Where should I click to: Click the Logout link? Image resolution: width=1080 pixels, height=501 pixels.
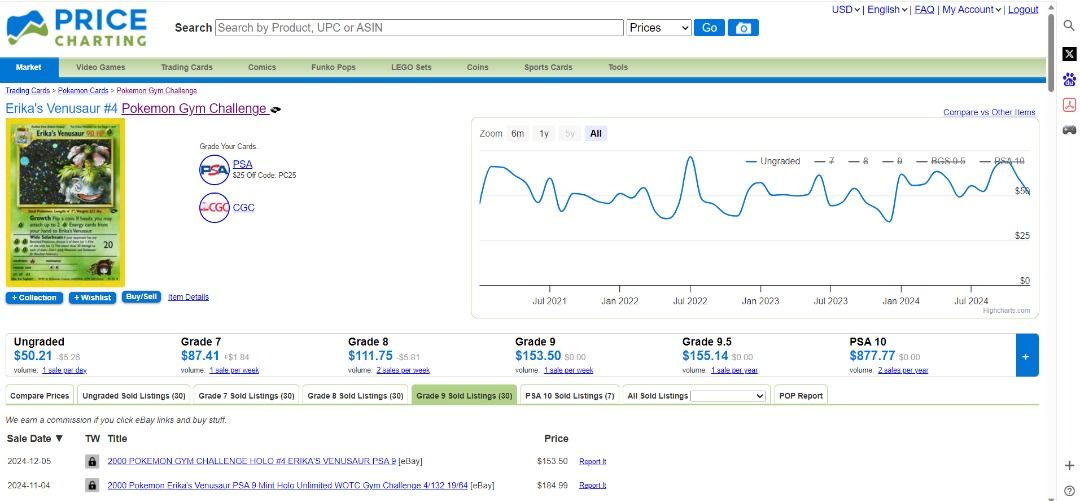1023,10
